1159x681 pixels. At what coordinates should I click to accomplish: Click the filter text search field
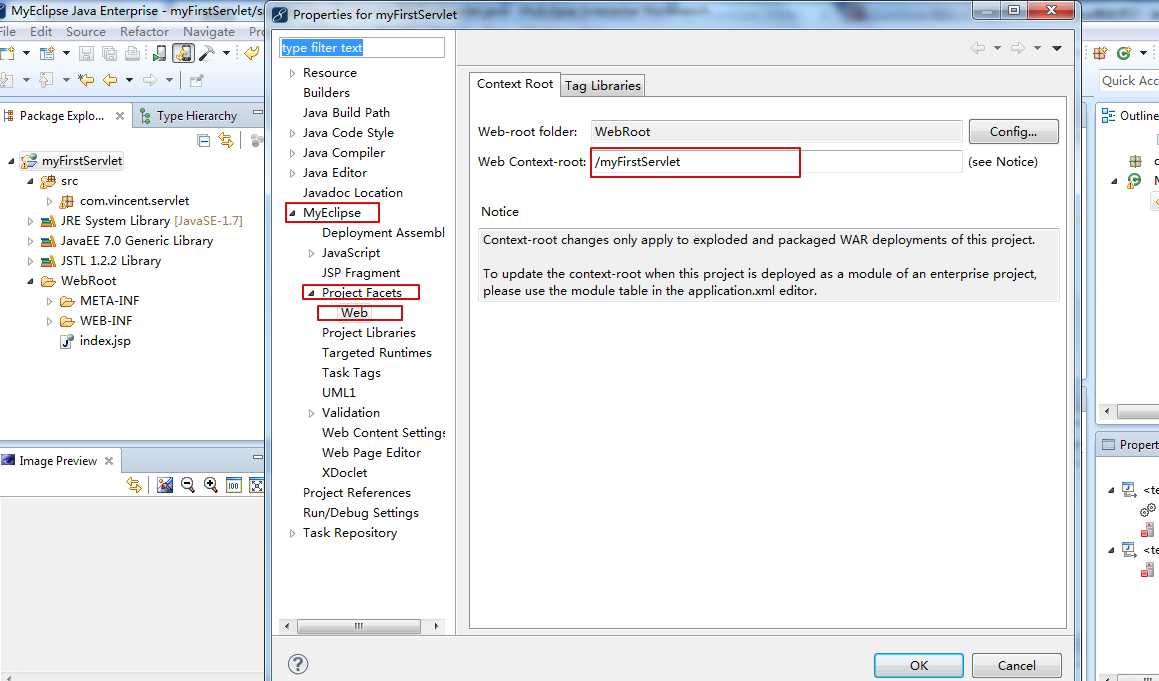pos(362,47)
